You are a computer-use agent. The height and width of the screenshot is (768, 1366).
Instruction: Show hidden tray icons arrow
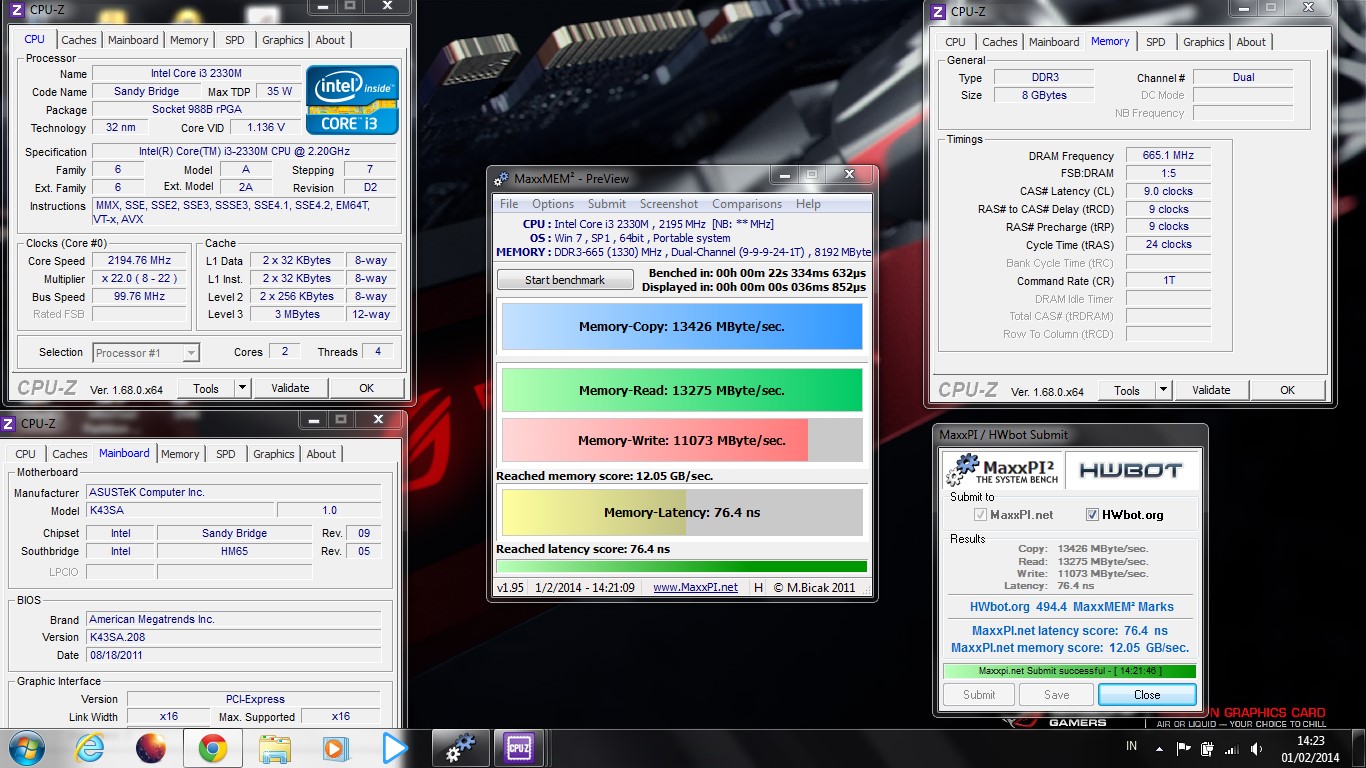coord(1159,748)
